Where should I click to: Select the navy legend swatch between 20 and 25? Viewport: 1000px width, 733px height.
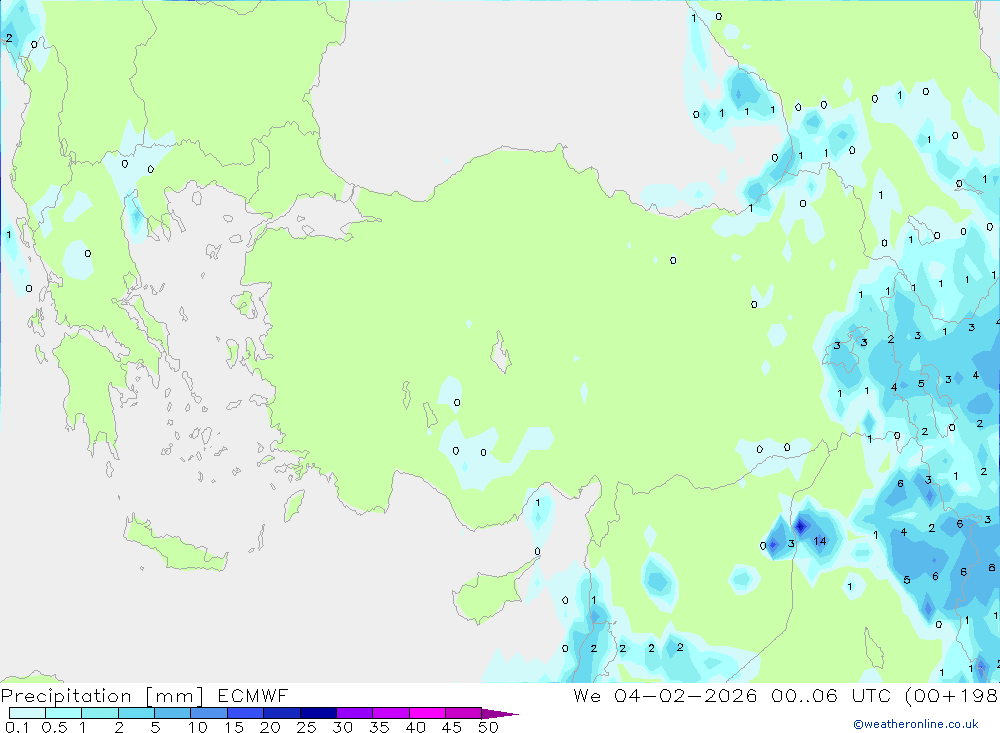point(282,713)
